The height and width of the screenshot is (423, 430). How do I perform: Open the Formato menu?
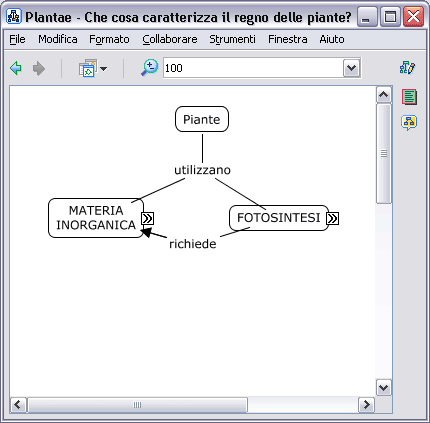109,39
